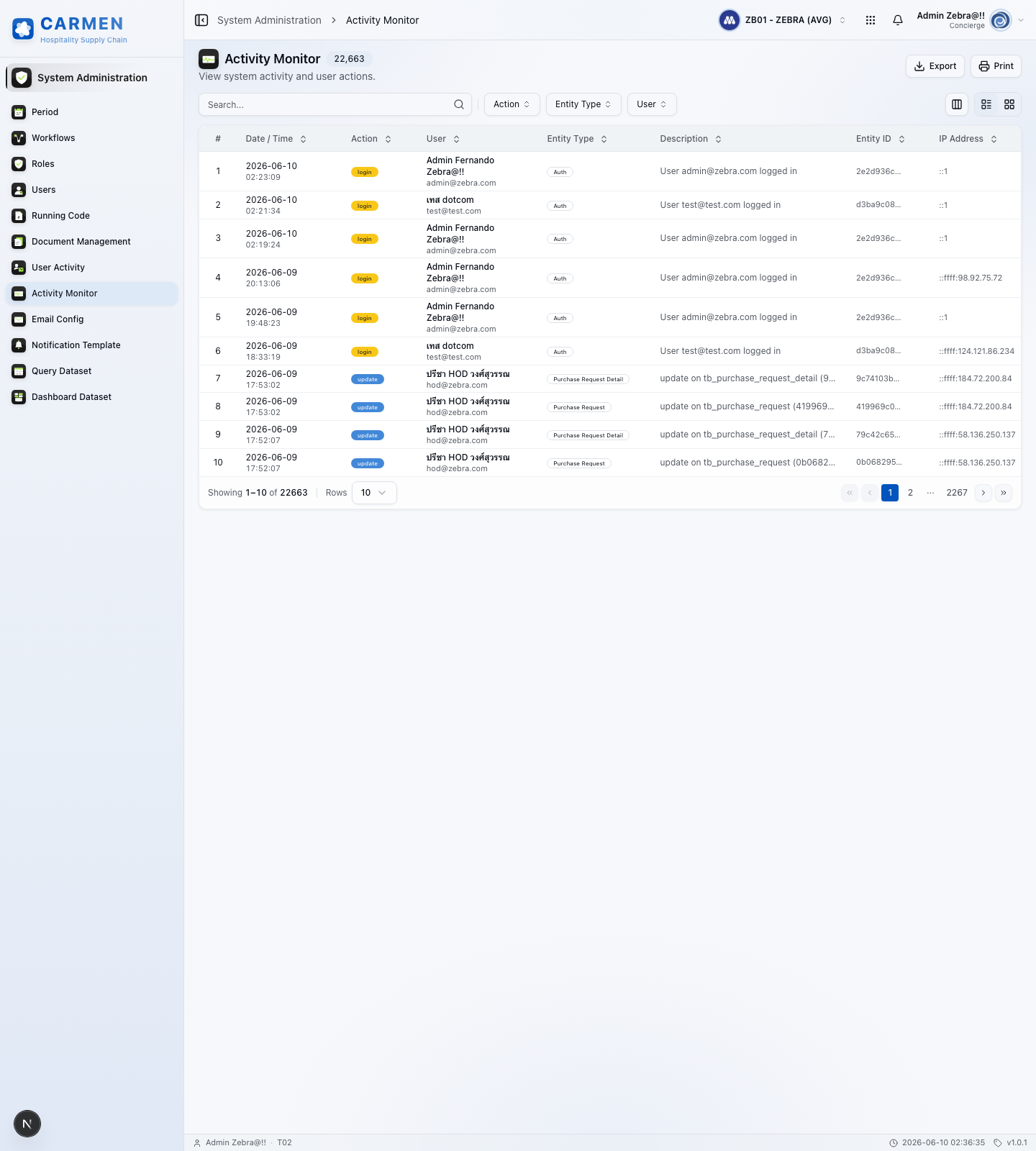This screenshot has width=1036, height=1151.
Task: Open notifications bell icon
Action: [898, 20]
